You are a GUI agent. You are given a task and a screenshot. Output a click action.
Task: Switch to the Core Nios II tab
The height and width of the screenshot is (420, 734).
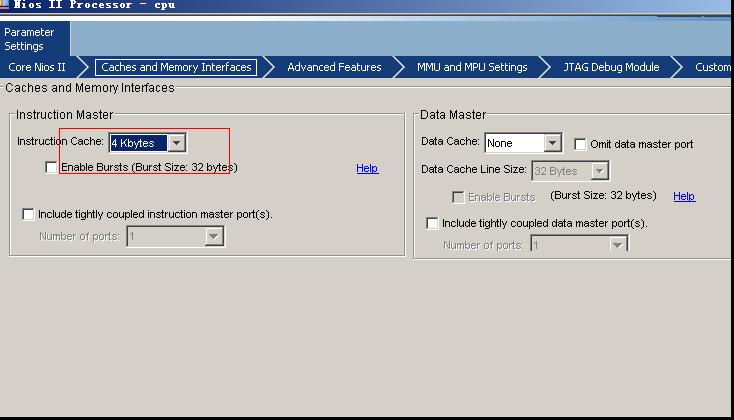[37, 67]
